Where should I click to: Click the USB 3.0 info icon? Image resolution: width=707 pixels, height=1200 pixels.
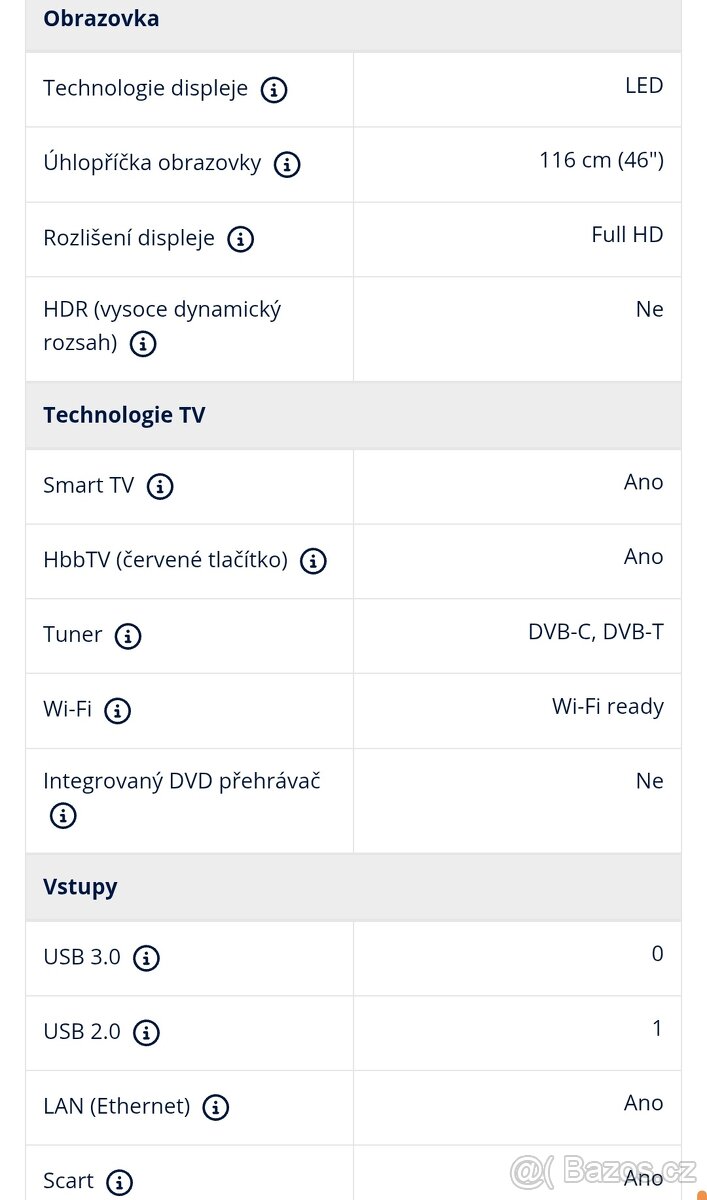pyautogui.click(x=145, y=957)
